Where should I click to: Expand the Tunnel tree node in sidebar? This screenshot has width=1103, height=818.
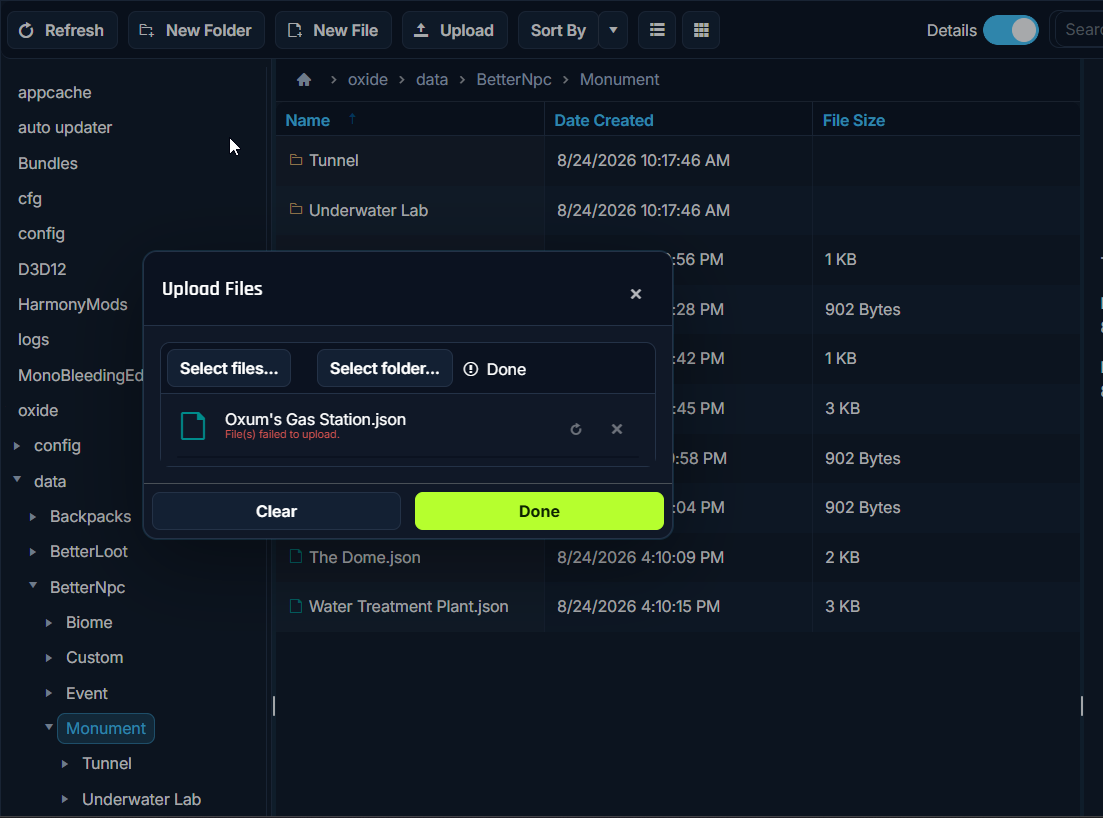point(65,764)
